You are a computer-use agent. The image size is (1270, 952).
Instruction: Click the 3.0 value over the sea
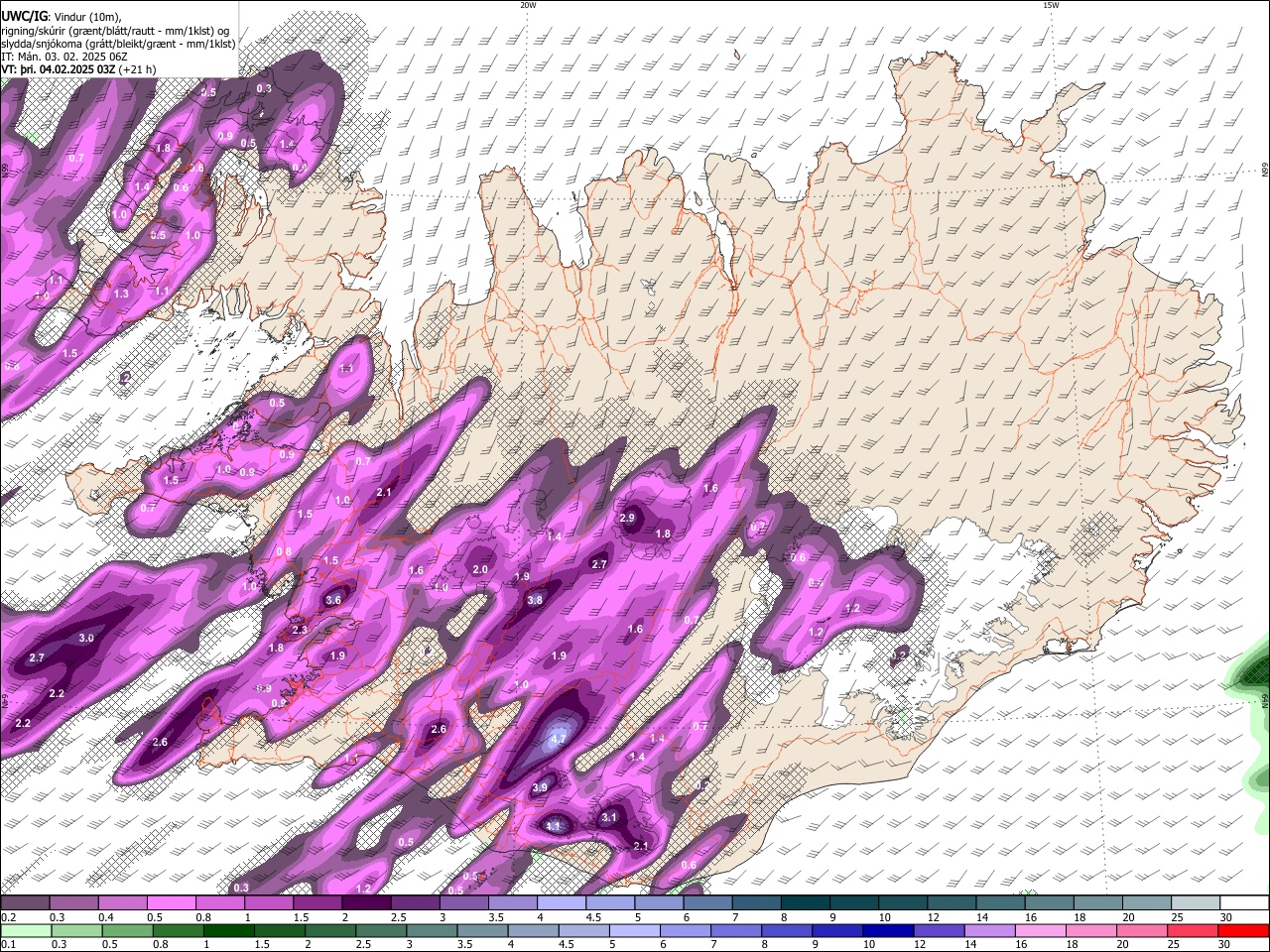(x=86, y=638)
